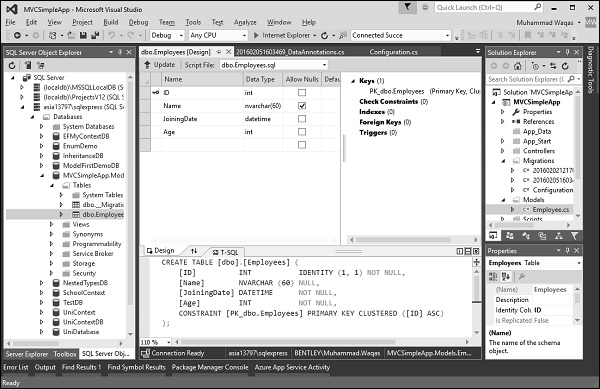Swap panes using the arrows icon
This screenshot has height=389, width=600.
(194, 251)
